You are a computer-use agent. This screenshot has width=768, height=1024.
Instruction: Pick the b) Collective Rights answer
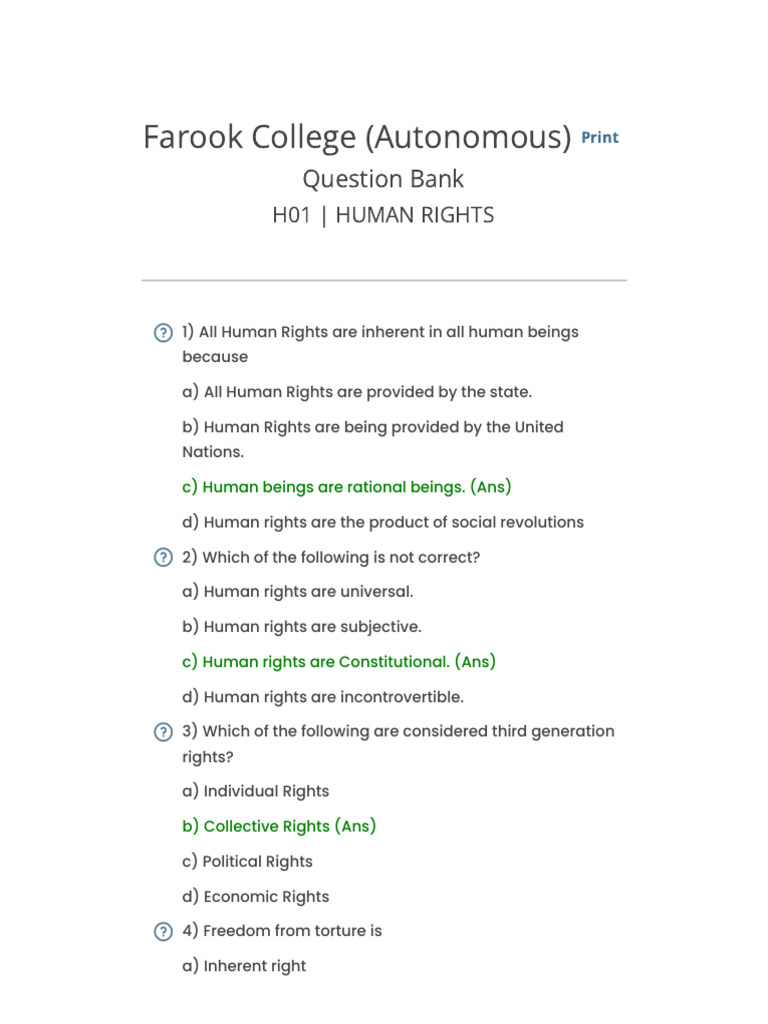point(279,827)
